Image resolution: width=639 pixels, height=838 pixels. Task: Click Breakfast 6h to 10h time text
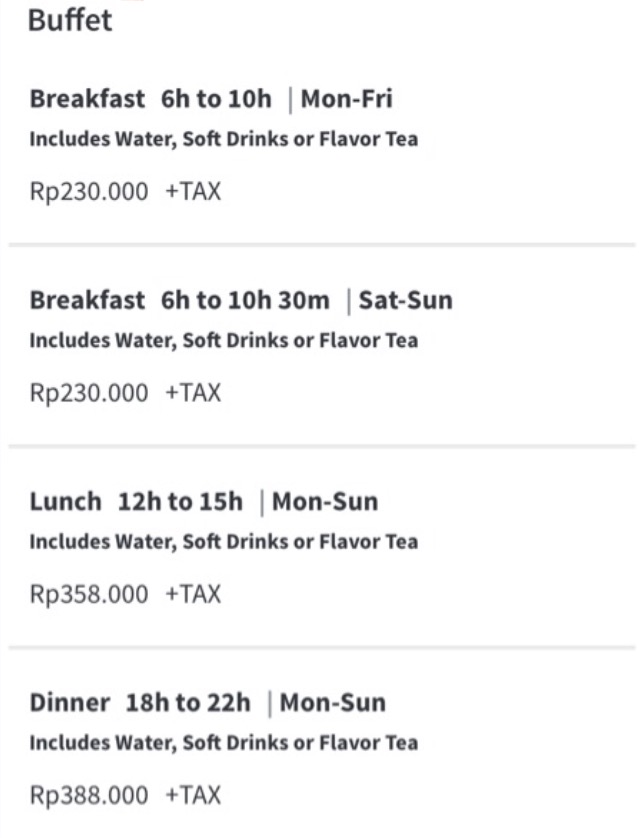click(x=216, y=99)
